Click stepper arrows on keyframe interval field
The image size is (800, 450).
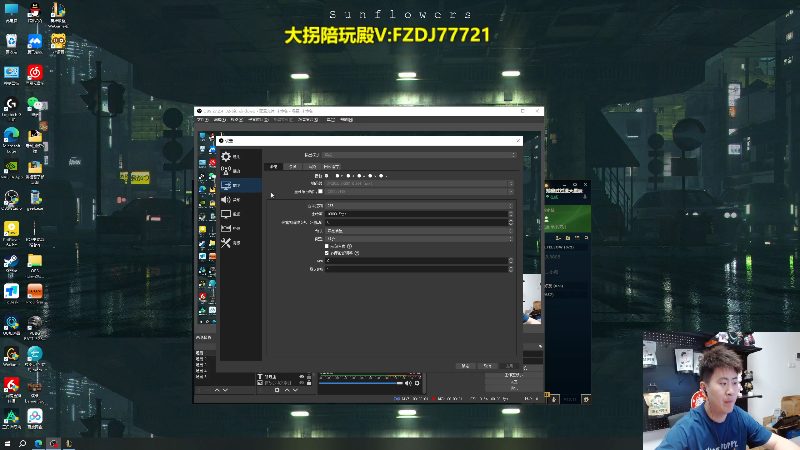pyautogui.click(x=511, y=222)
